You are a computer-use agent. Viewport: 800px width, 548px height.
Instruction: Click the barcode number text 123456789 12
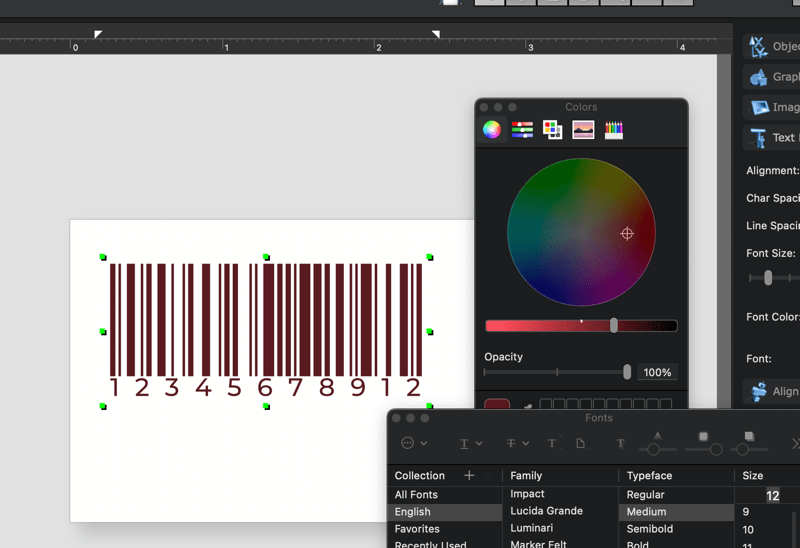point(266,388)
